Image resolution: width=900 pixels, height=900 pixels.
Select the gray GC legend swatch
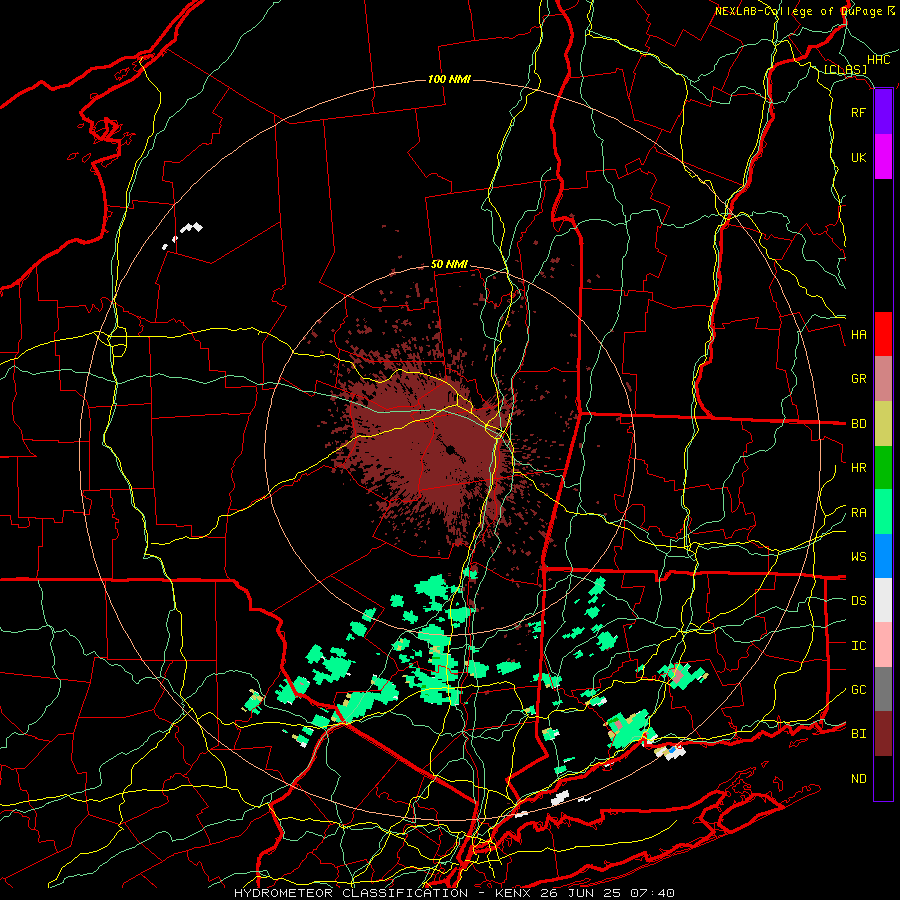tap(883, 689)
